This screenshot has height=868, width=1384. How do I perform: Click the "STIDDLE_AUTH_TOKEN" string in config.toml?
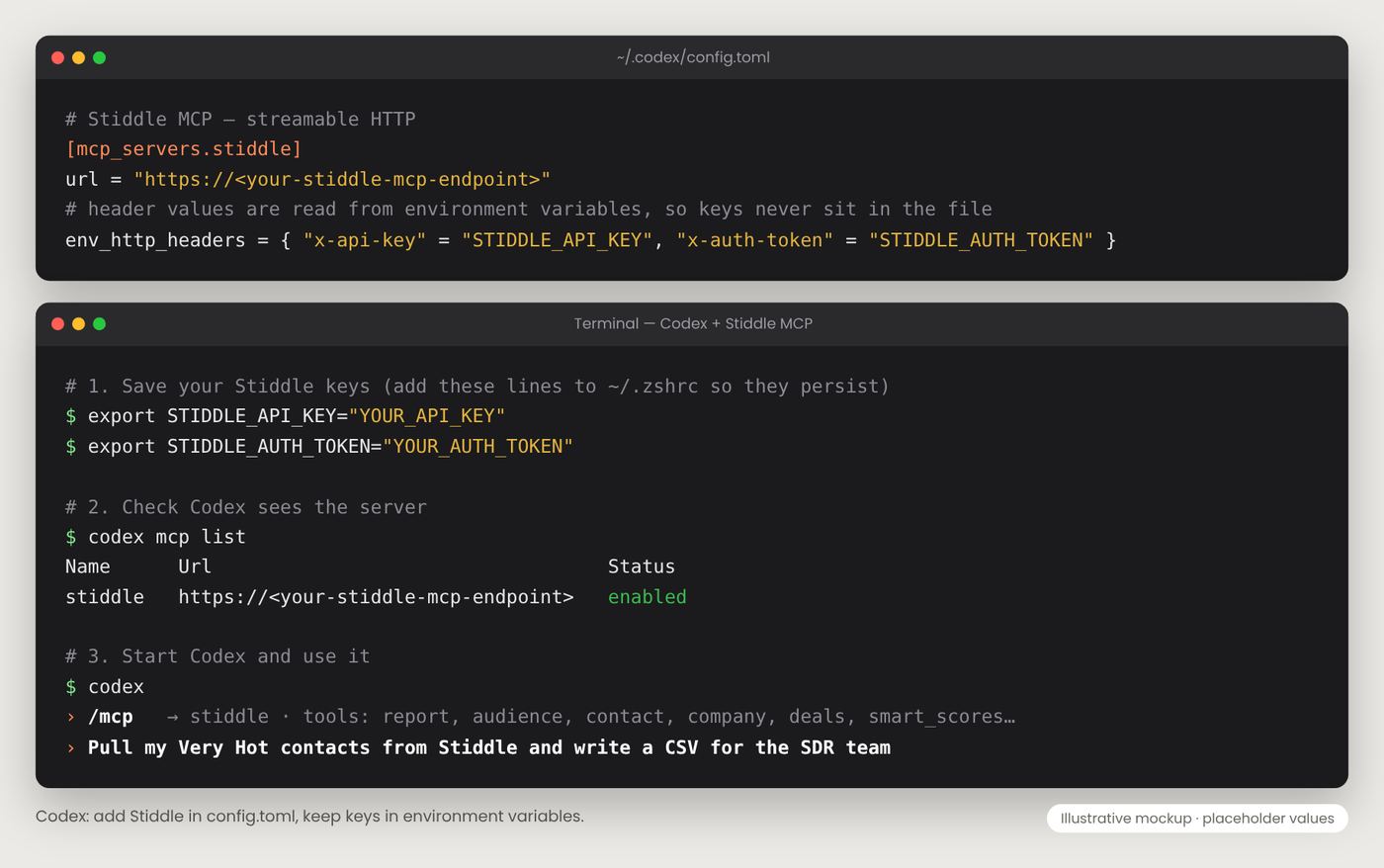click(981, 240)
